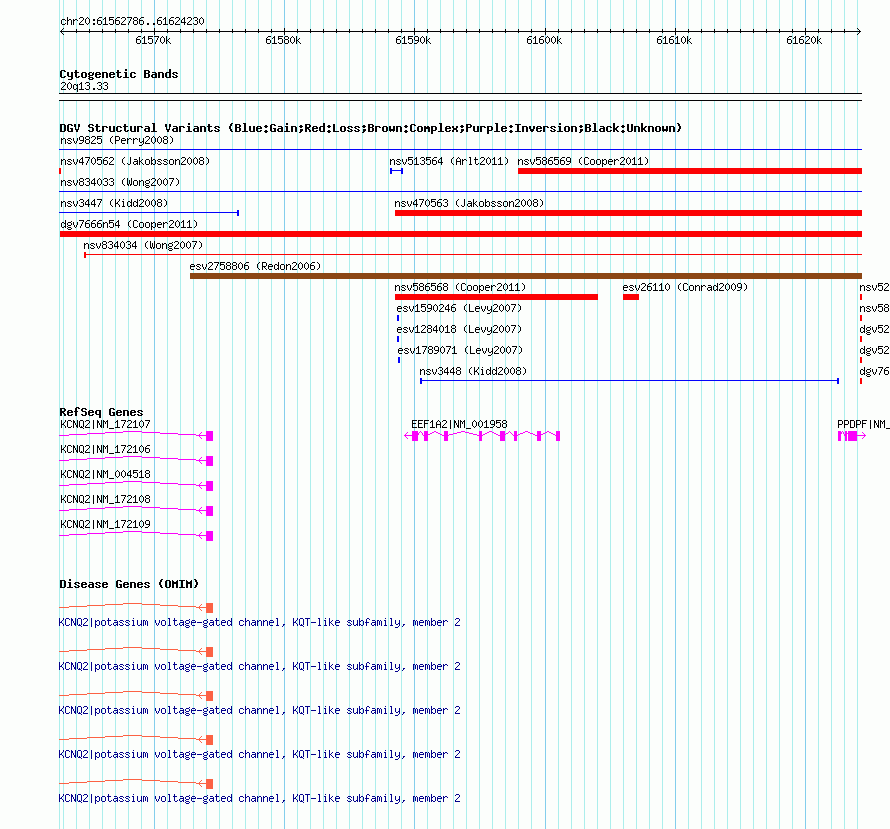Viewport: 890px width, 829px height.
Task: Click the 61620k ruler tick label
Action: point(804,40)
